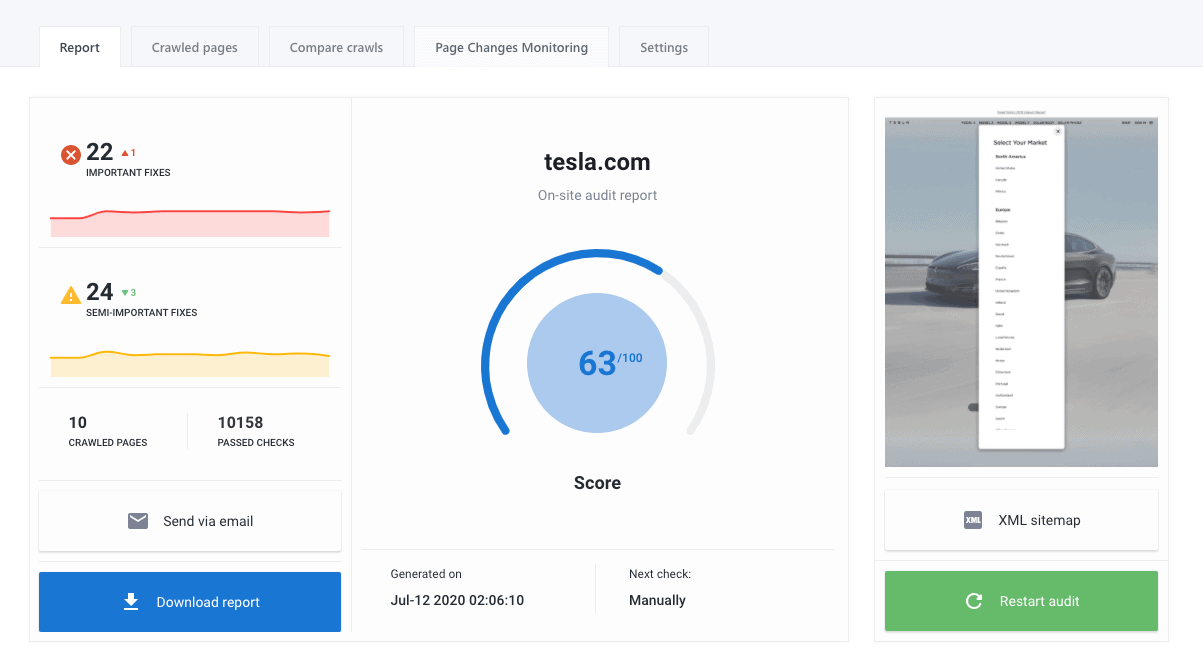Click the red important fixes trend chart

click(190, 223)
